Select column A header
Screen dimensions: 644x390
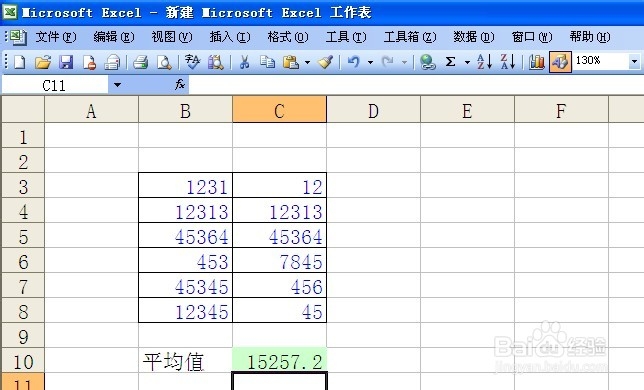pos(91,110)
